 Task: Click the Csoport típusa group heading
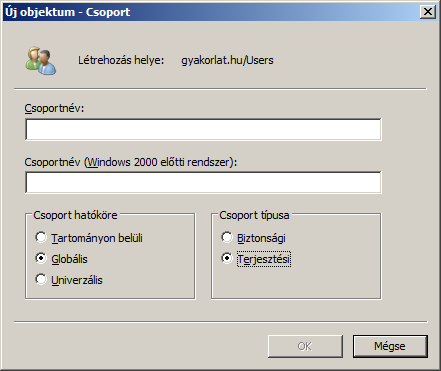click(x=254, y=215)
